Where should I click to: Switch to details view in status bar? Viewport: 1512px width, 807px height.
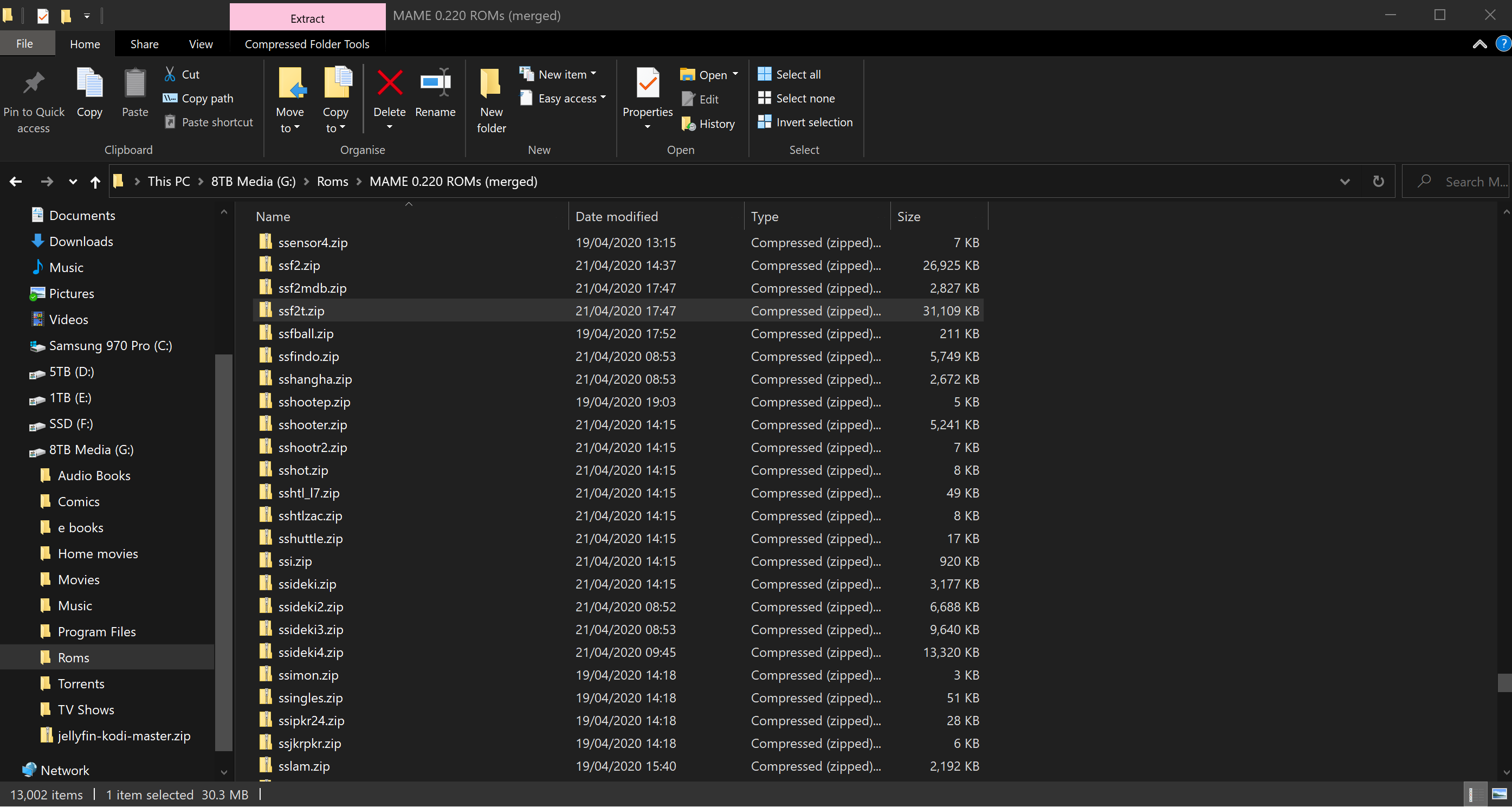point(1475,795)
